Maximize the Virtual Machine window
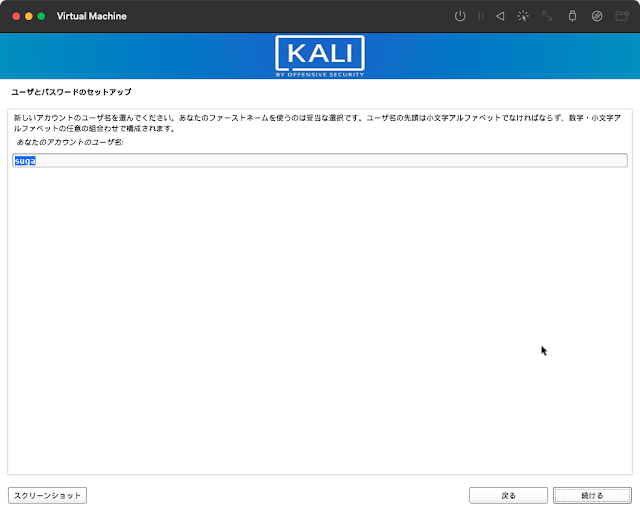Viewport: 640px width, 512px height. [x=41, y=16]
